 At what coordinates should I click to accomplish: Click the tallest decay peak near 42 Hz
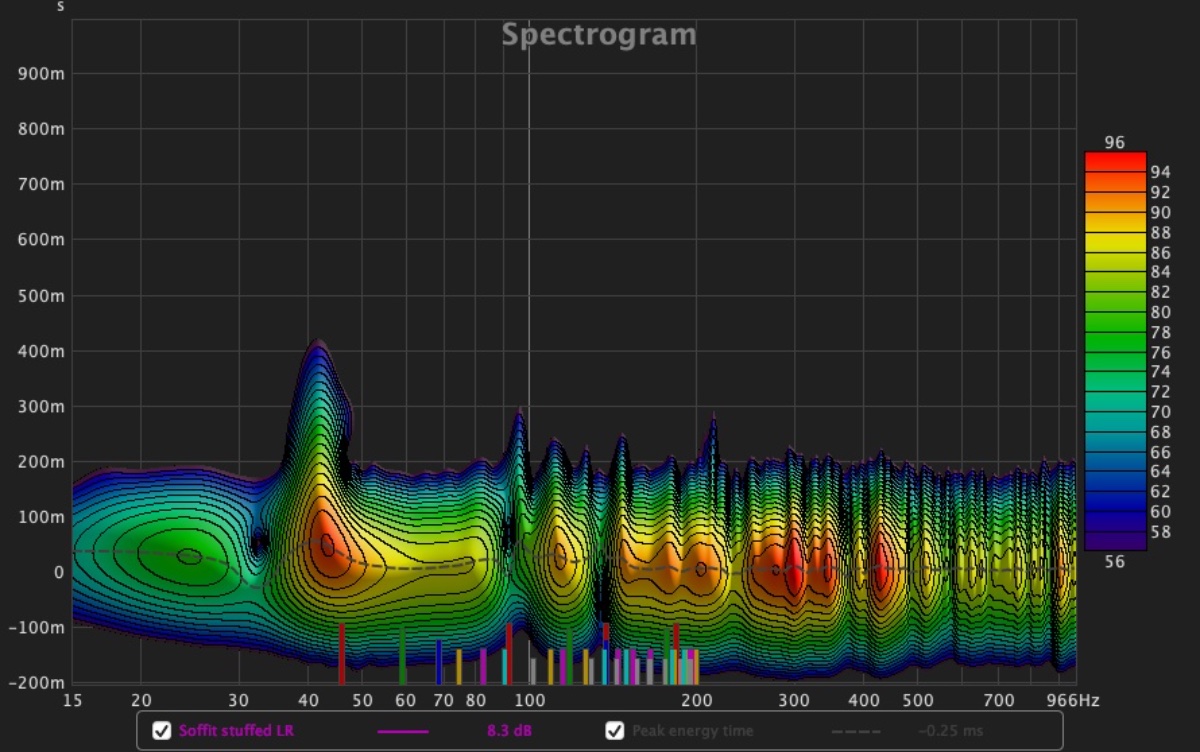[x=318, y=345]
